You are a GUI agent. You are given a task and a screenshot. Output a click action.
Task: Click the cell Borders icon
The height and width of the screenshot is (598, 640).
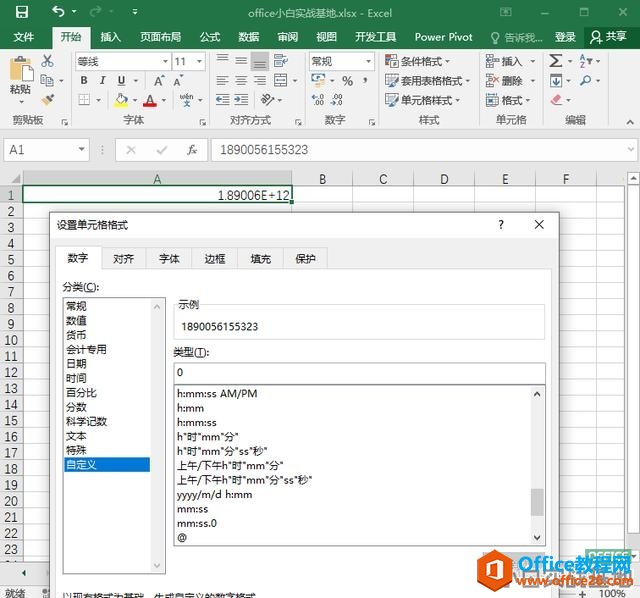click(x=84, y=100)
